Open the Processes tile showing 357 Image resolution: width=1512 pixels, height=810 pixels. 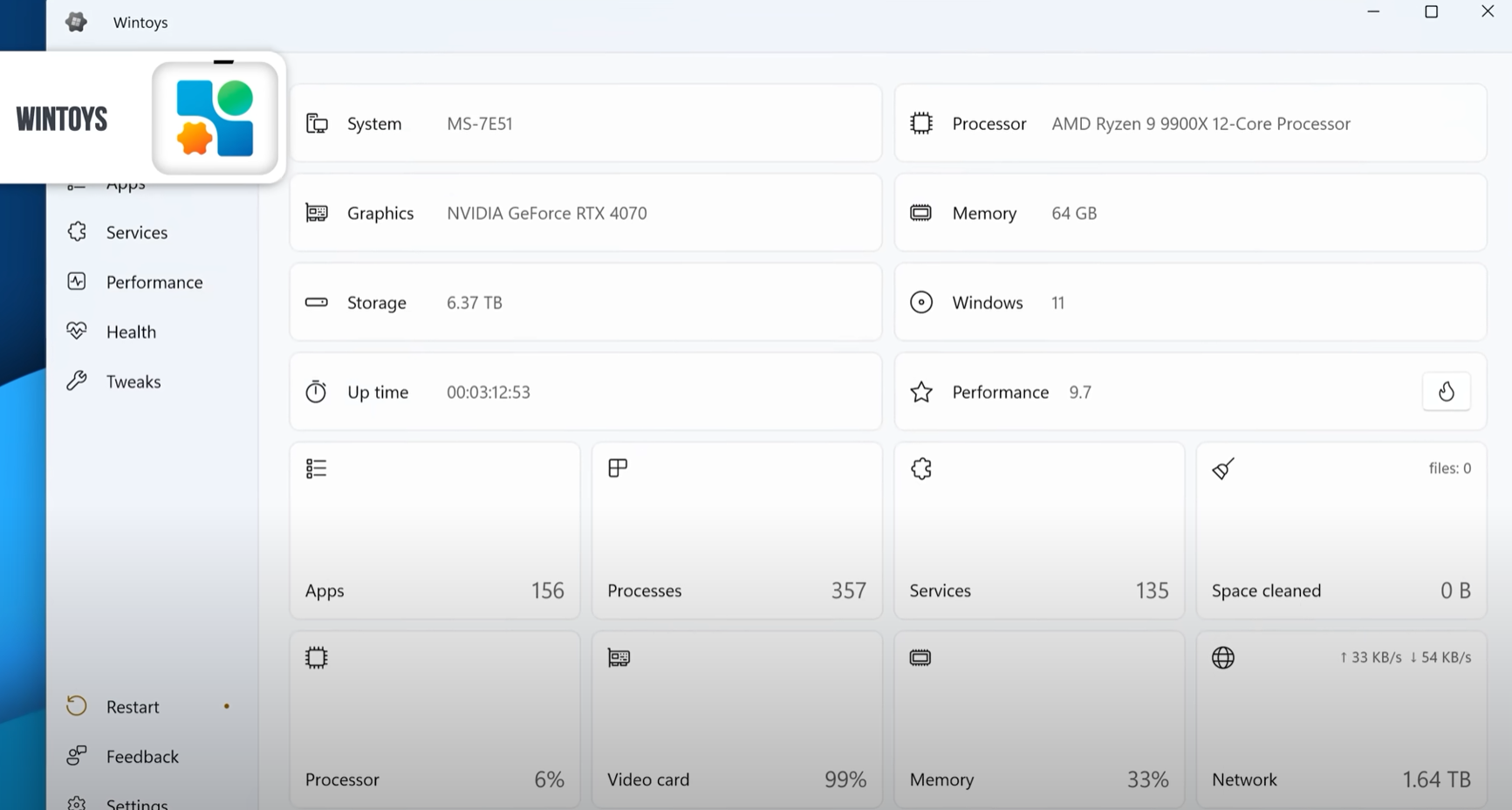click(736, 531)
